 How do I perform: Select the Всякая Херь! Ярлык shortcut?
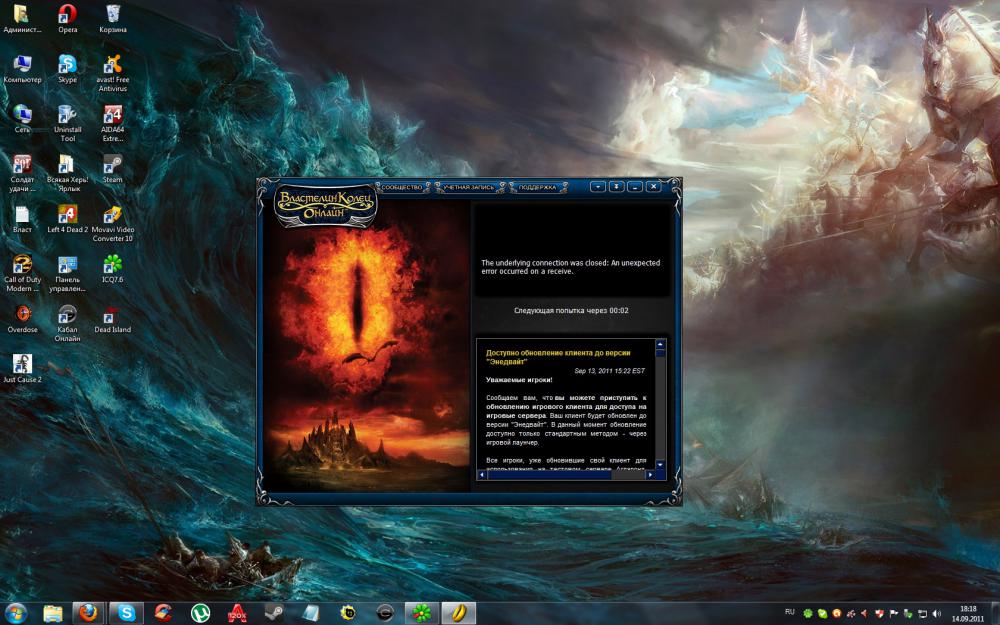point(68,173)
